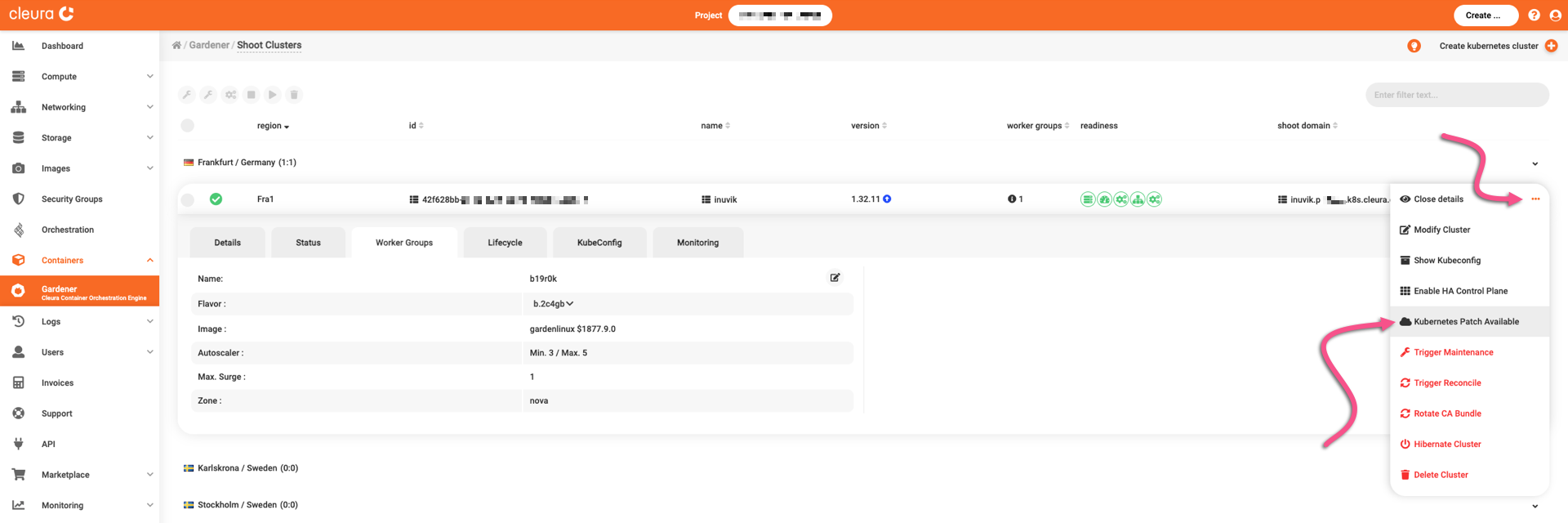
Task: Click the fifth readiness gears icon
Action: click(1154, 199)
